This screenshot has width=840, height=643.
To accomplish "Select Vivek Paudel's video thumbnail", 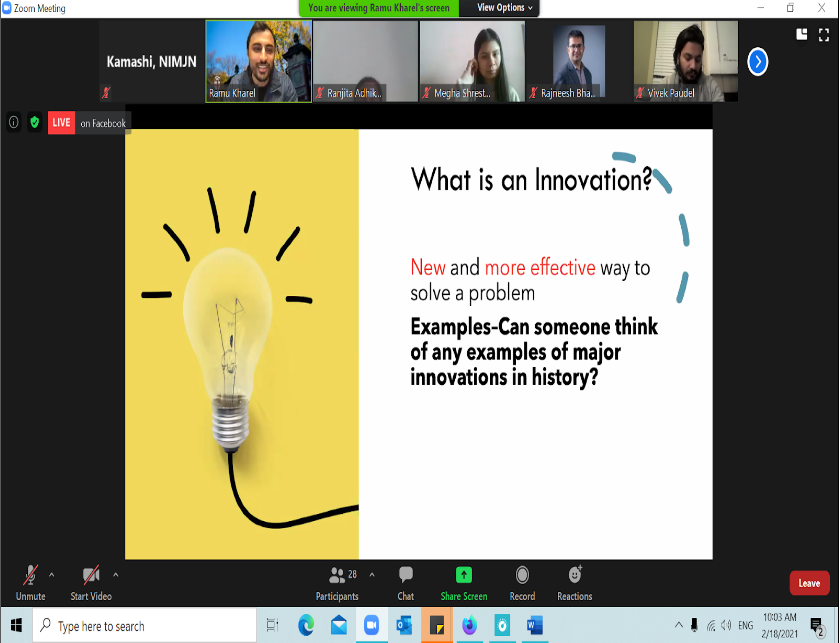I will (x=685, y=61).
